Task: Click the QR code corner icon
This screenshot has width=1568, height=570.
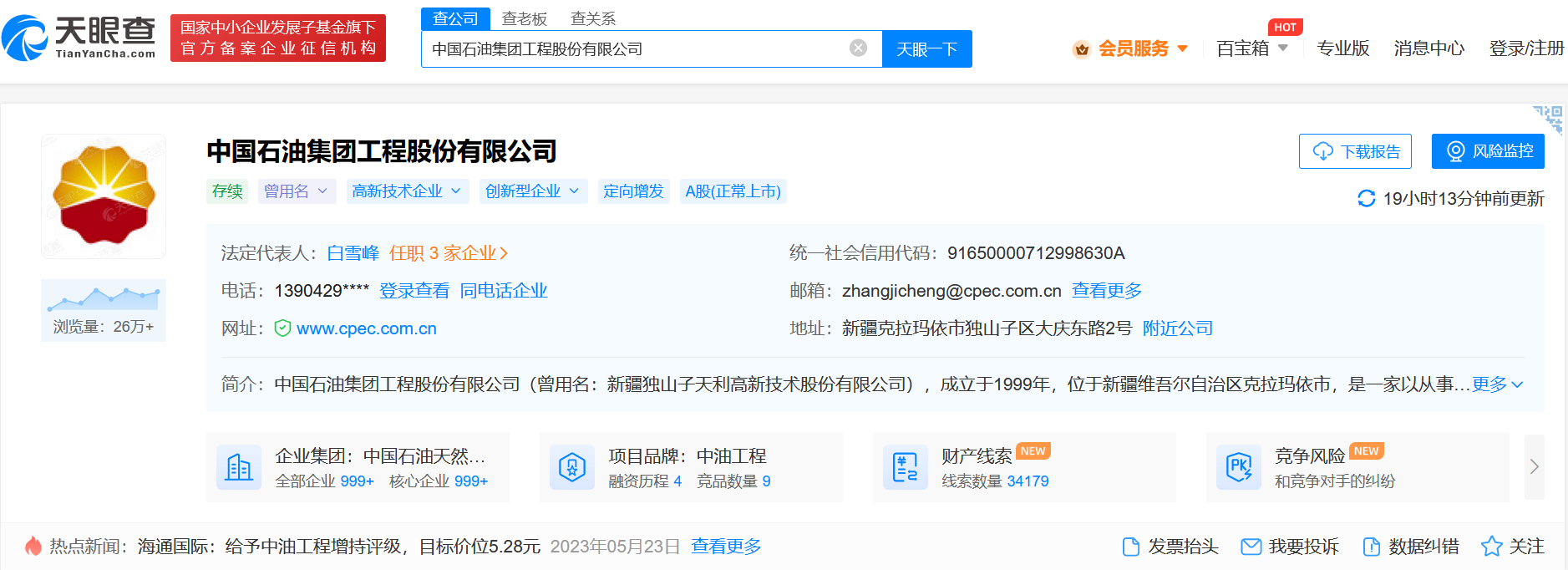Action: pos(1548,120)
